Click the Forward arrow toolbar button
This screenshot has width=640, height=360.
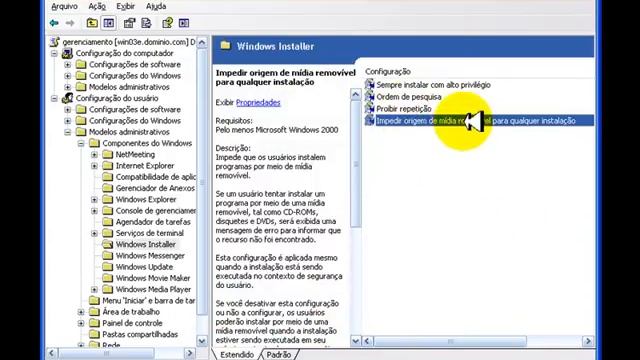coord(70,23)
